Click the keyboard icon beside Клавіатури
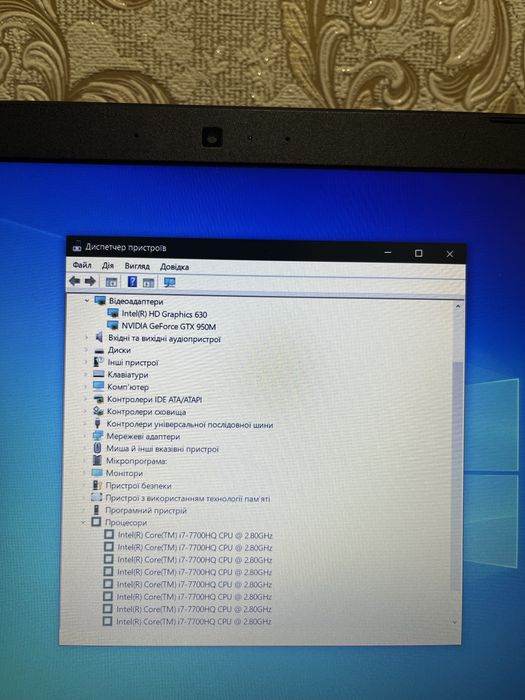 click(x=99, y=374)
